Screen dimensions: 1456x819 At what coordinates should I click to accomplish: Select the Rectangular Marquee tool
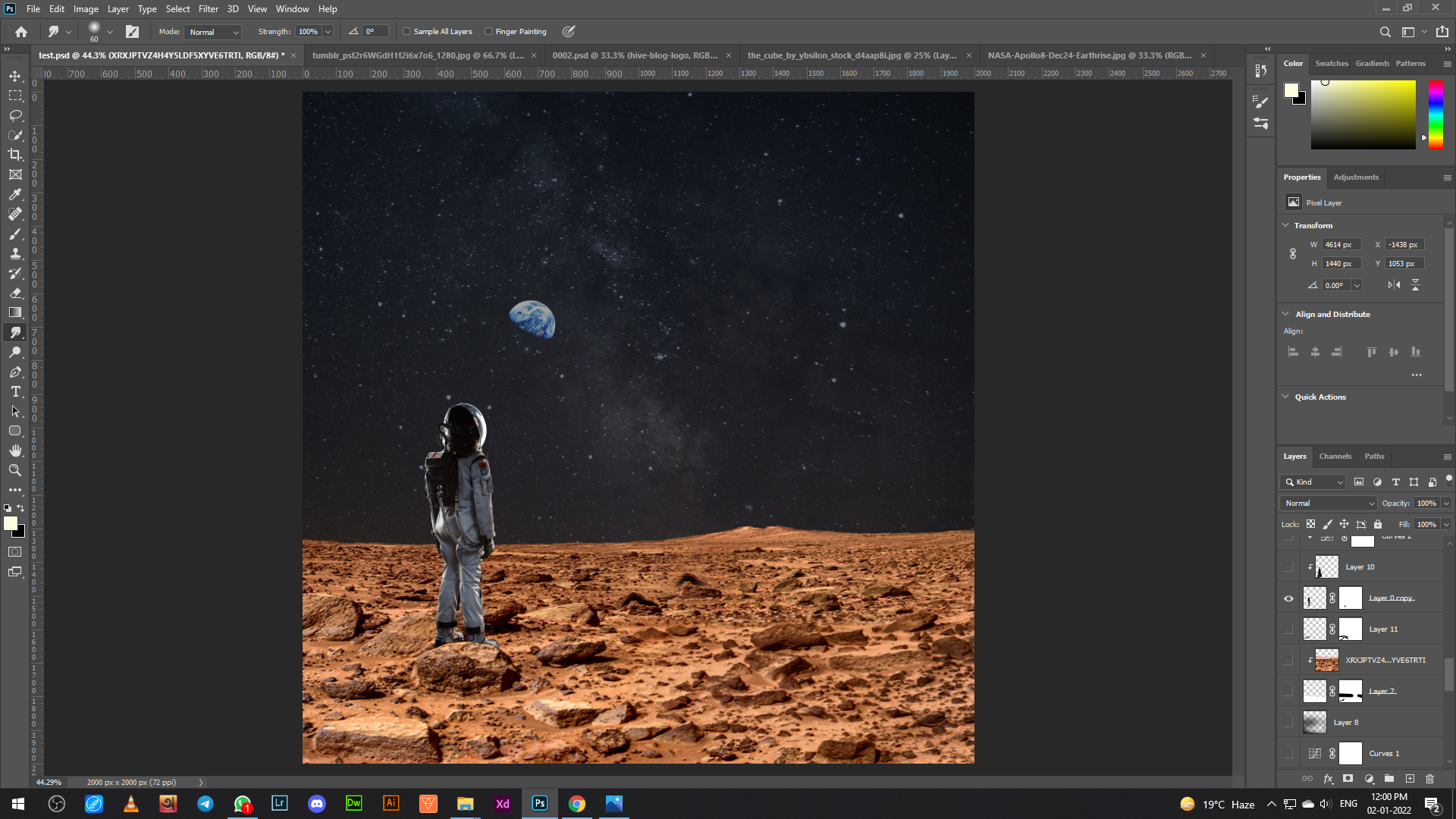(15, 96)
